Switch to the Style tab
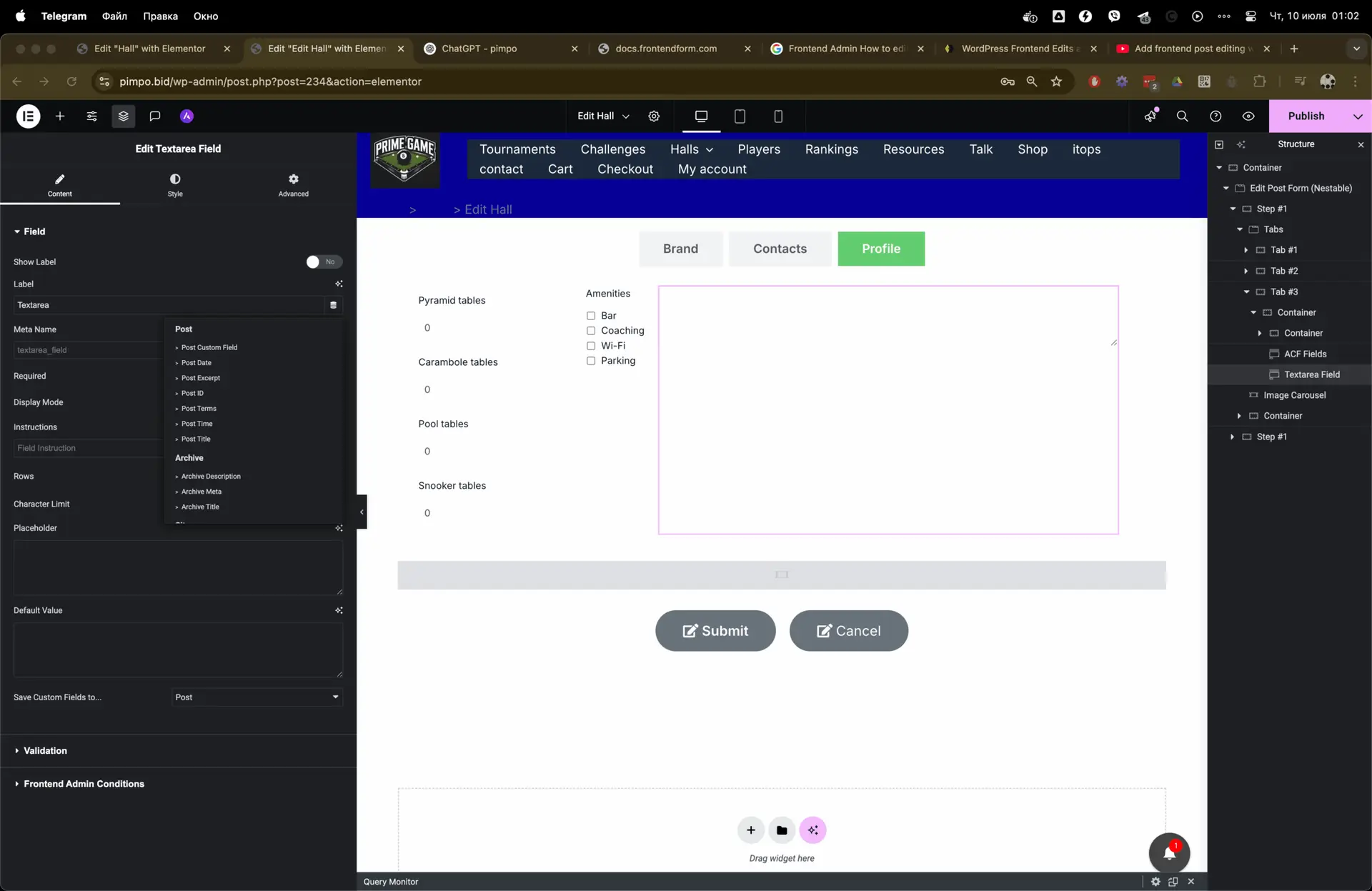Viewport: 1372px width, 891px height. (175, 184)
